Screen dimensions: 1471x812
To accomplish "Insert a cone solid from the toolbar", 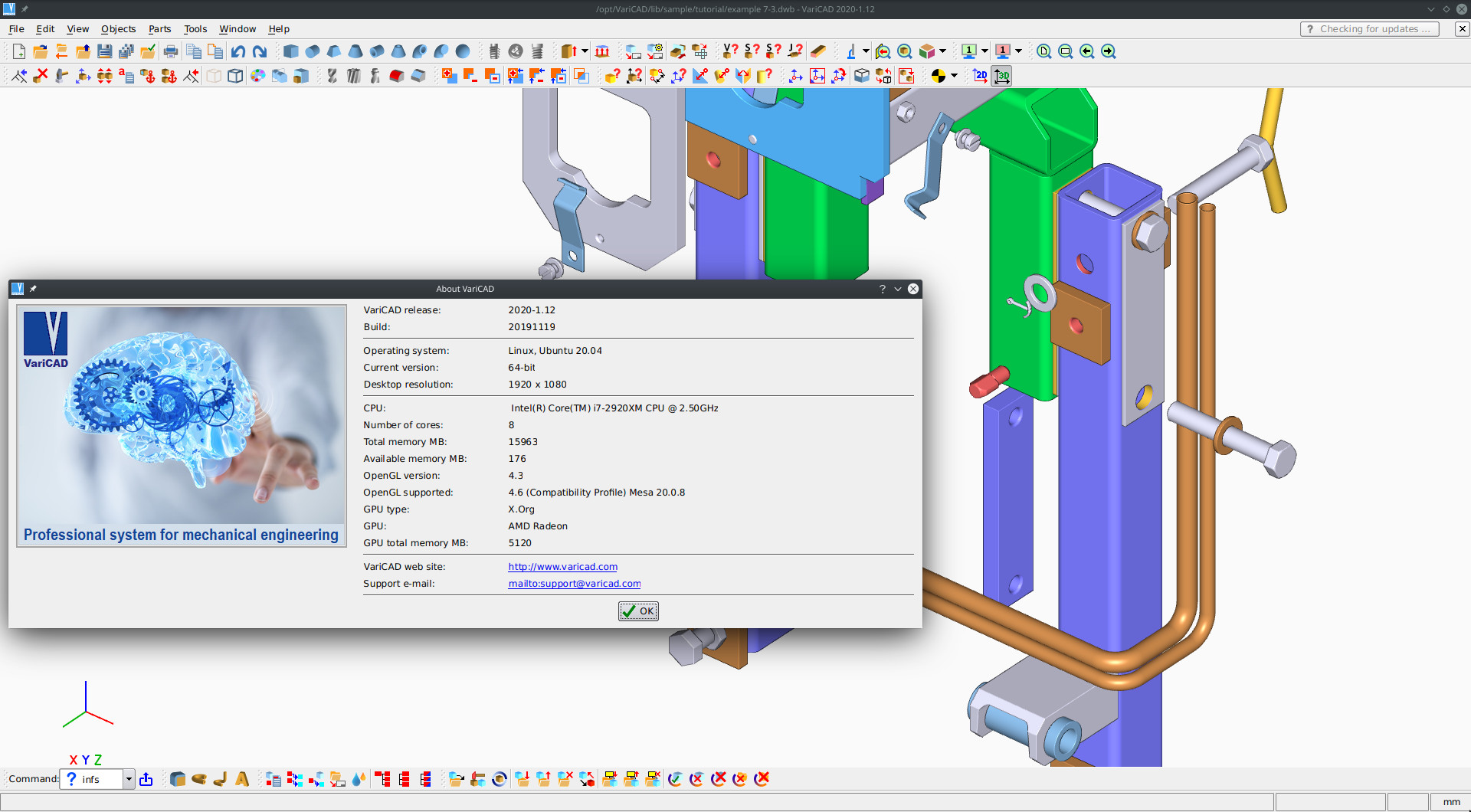I will click(x=355, y=51).
